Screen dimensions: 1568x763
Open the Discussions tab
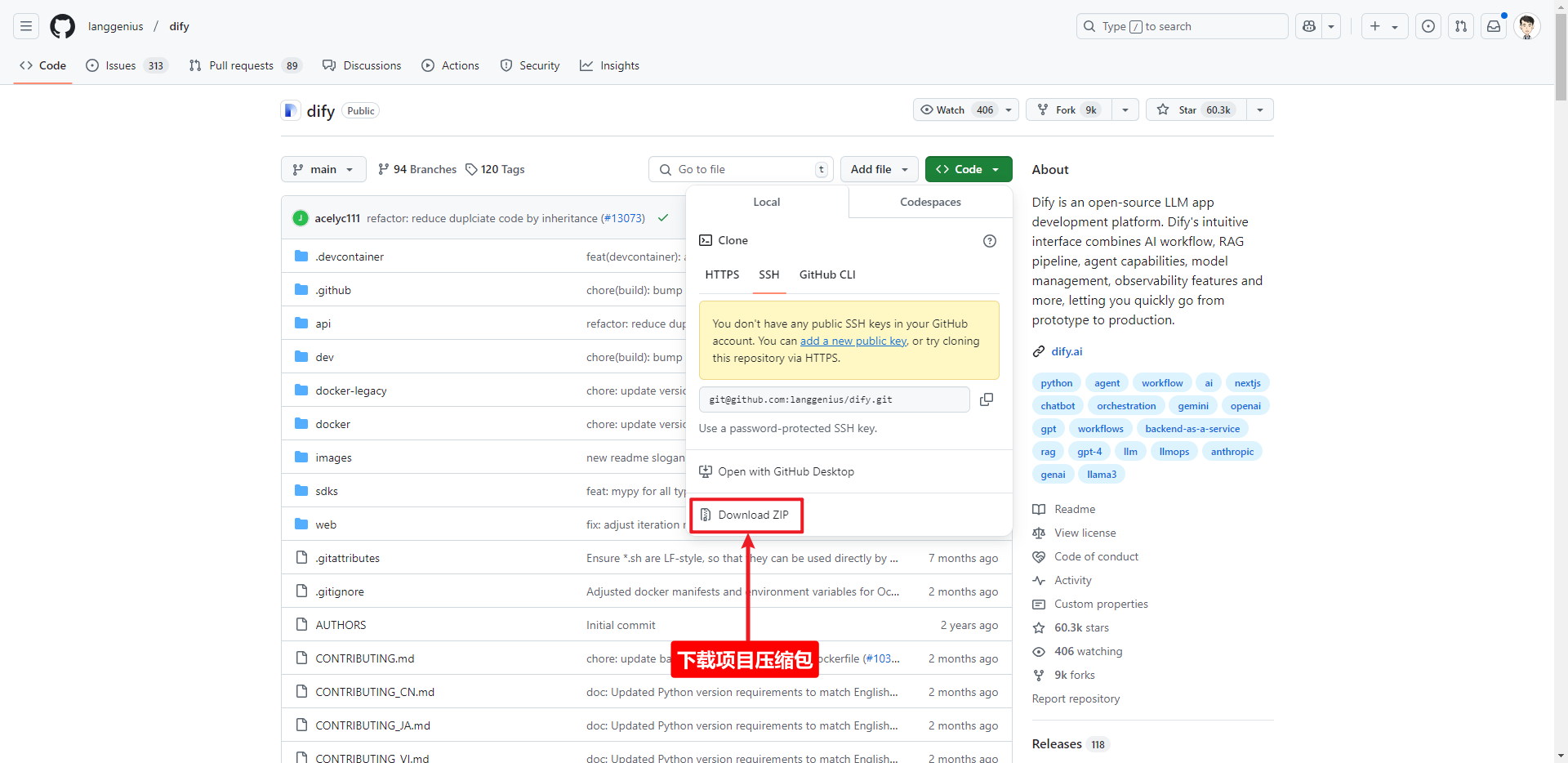point(362,65)
